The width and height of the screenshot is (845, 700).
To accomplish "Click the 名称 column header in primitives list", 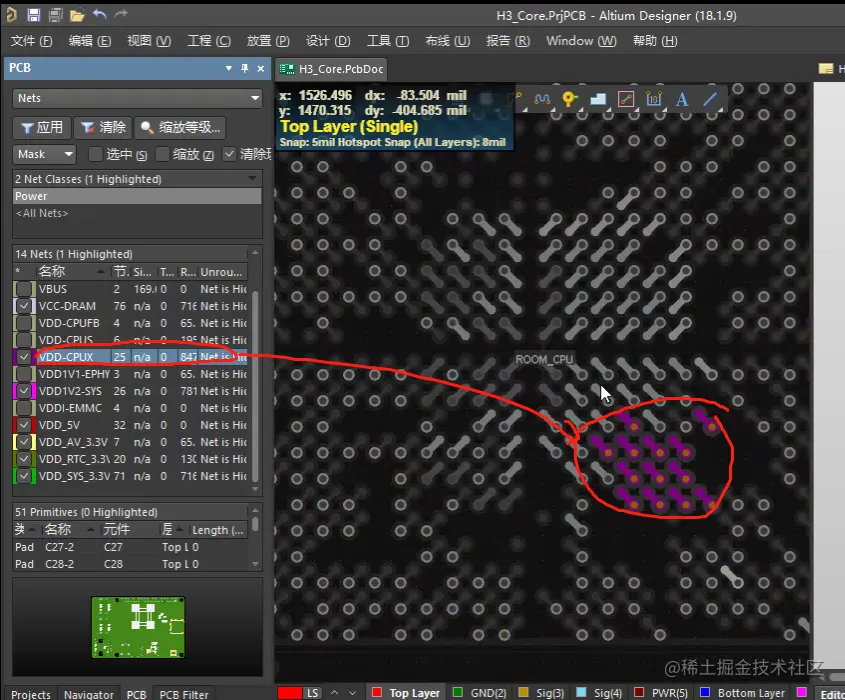I will click(58, 529).
